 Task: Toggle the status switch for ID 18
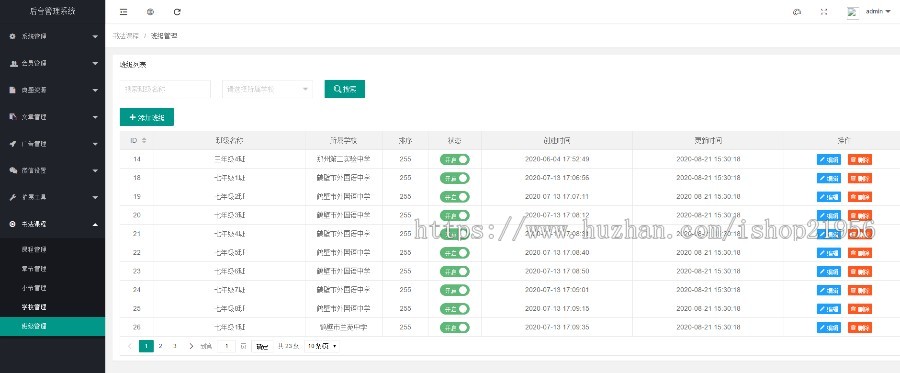click(455, 178)
